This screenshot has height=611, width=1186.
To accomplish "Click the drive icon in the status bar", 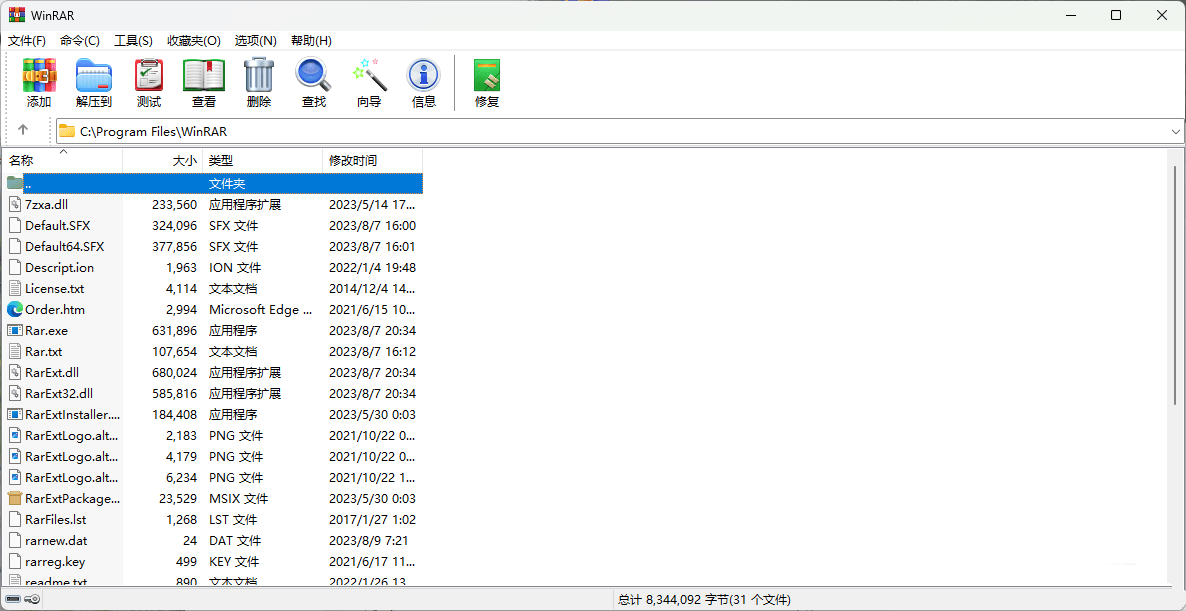I will [14, 600].
